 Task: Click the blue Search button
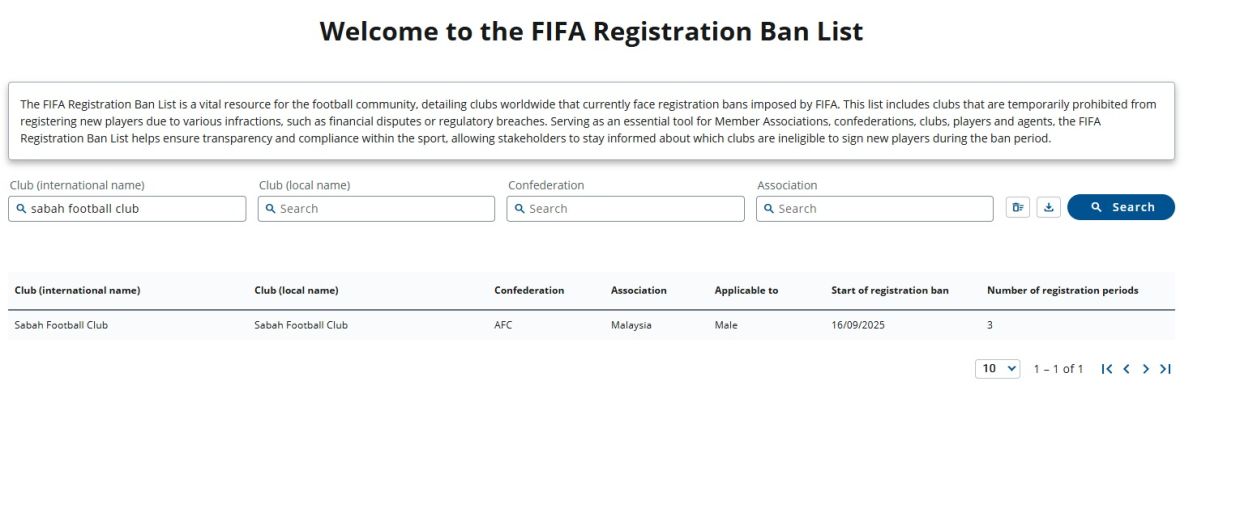point(1121,207)
